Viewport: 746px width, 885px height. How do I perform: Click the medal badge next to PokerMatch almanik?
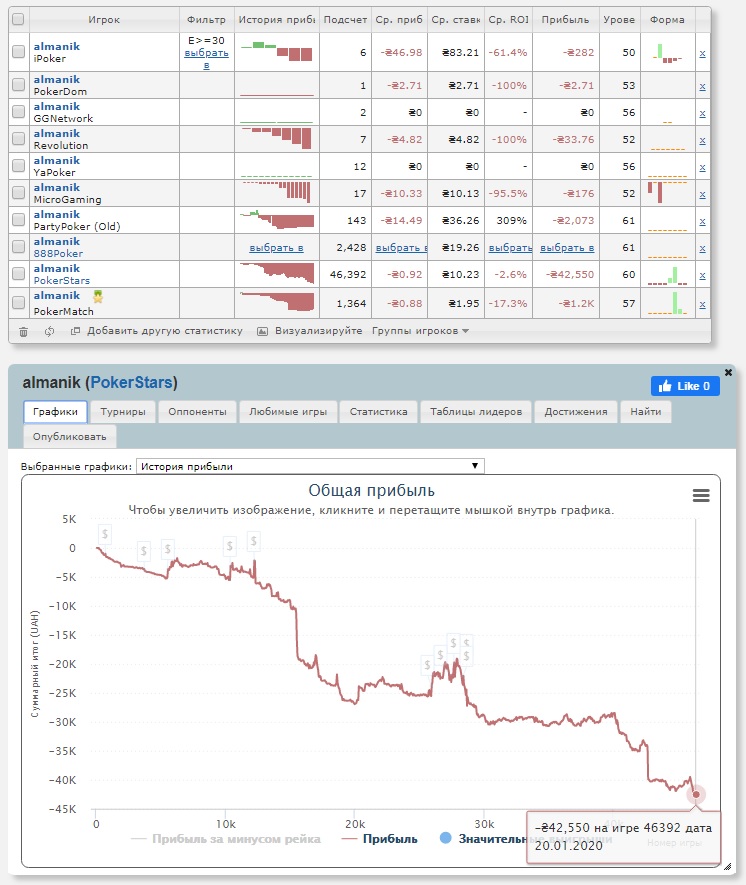(98, 296)
